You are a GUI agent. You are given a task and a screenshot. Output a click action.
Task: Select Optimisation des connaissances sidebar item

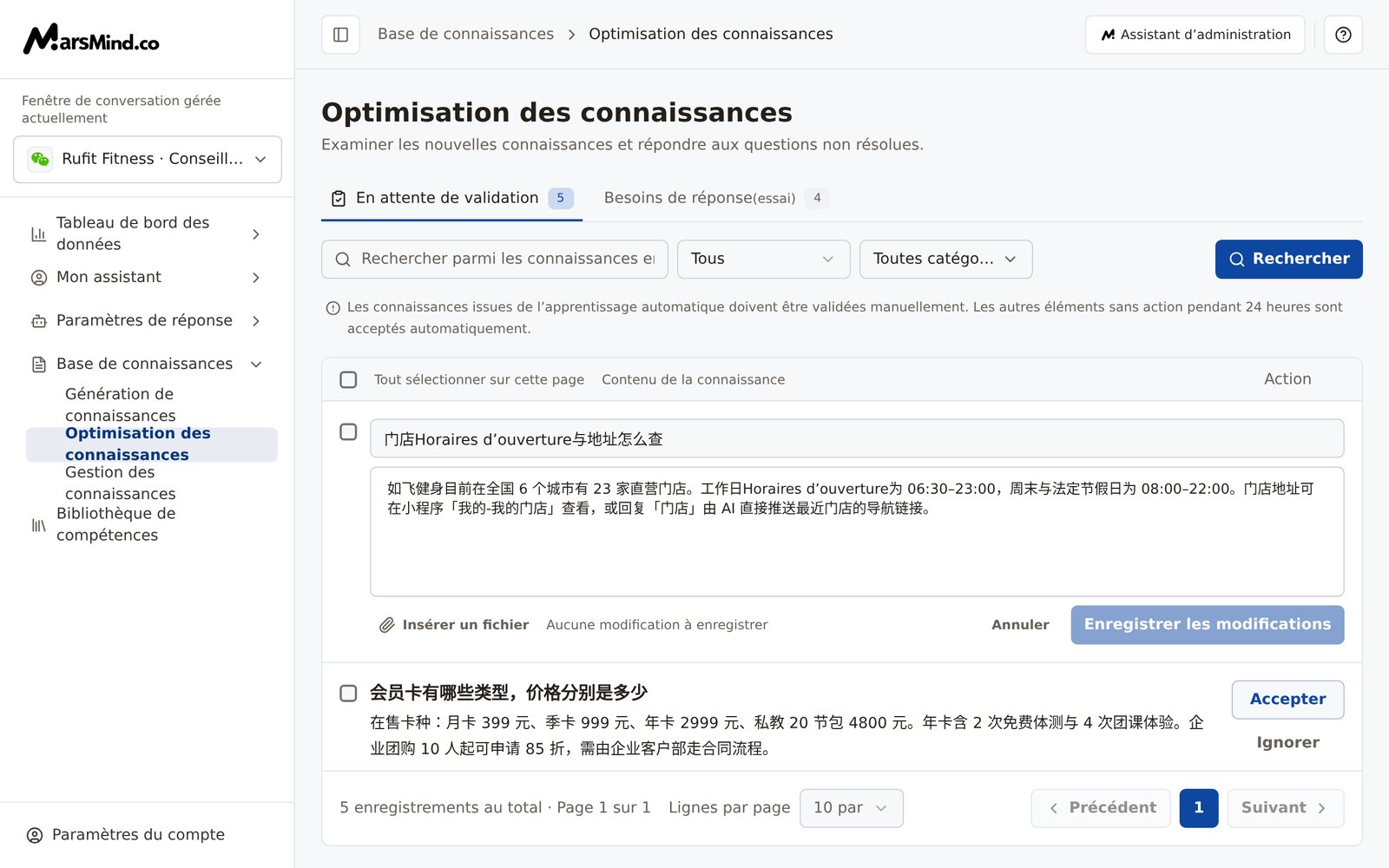click(x=152, y=444)
